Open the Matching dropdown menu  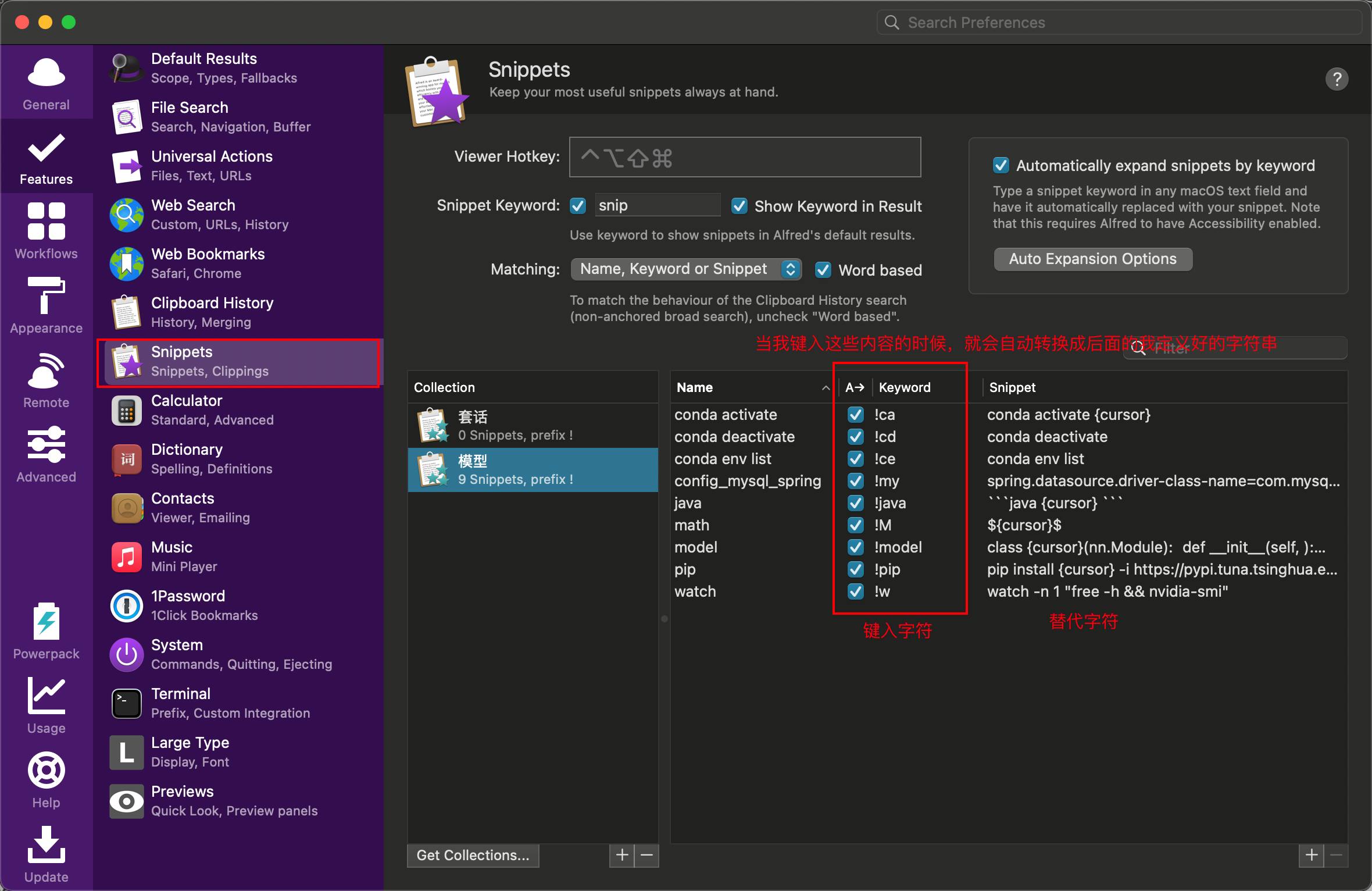pyautogui.click(x=686, y=269)
